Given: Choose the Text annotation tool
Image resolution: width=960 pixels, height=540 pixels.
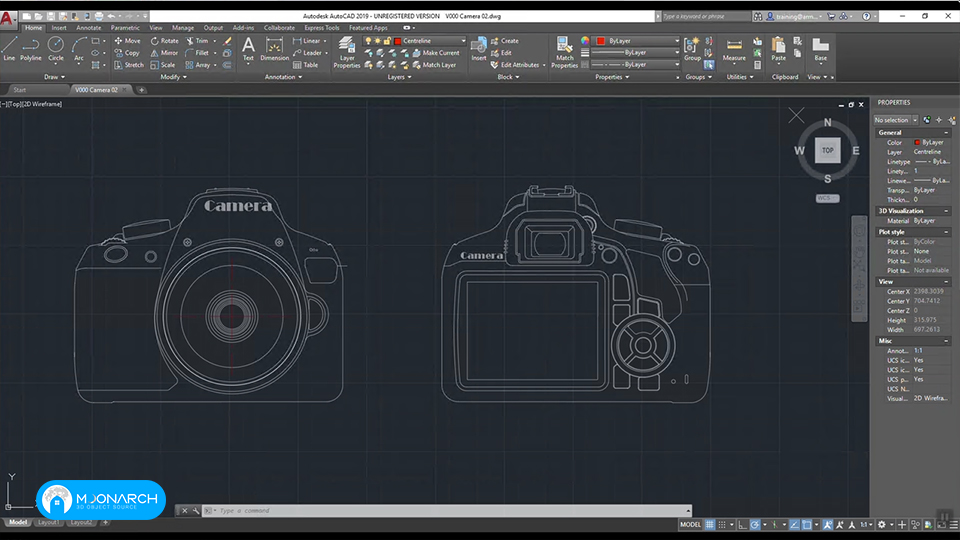Looking at the screenshot, I should tap(248, 49).
